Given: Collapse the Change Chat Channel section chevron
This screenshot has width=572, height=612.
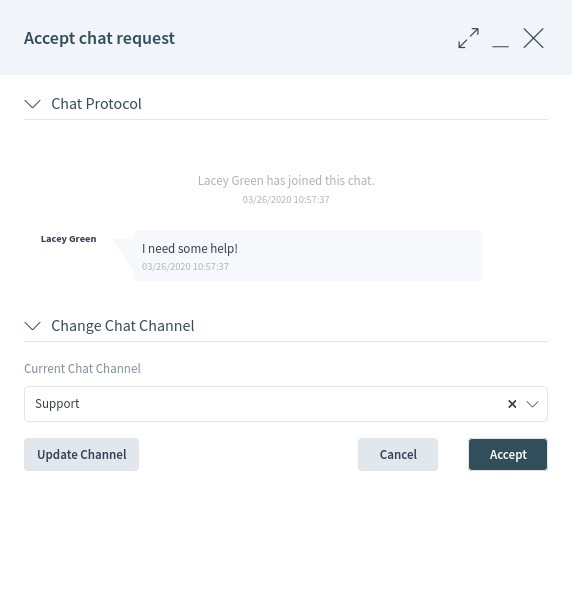Looking at the screenshot, I should coord(32,326).
